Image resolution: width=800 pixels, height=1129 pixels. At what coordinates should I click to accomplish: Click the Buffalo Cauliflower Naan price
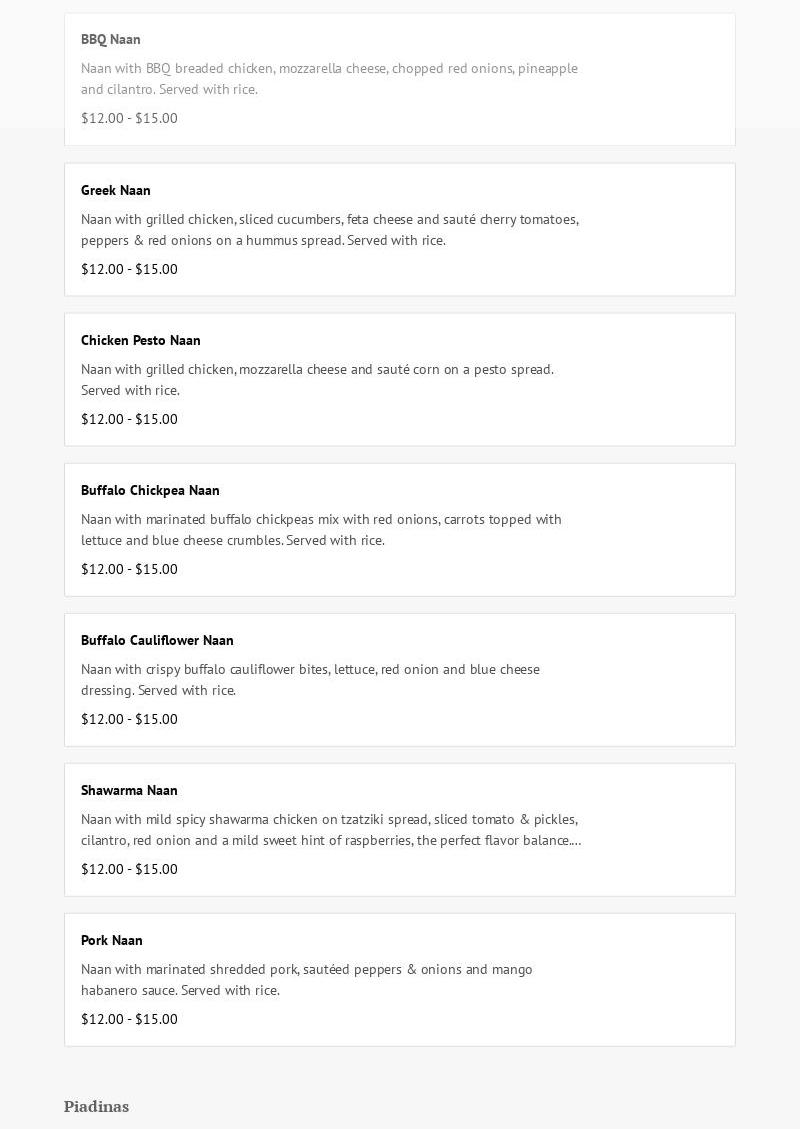pos(129,719)
